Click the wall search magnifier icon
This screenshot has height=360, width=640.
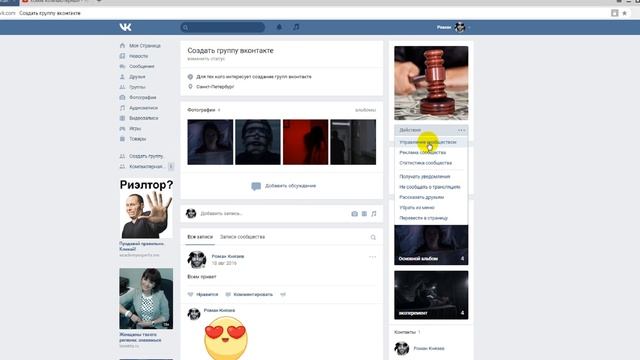[x=373, y=237]
